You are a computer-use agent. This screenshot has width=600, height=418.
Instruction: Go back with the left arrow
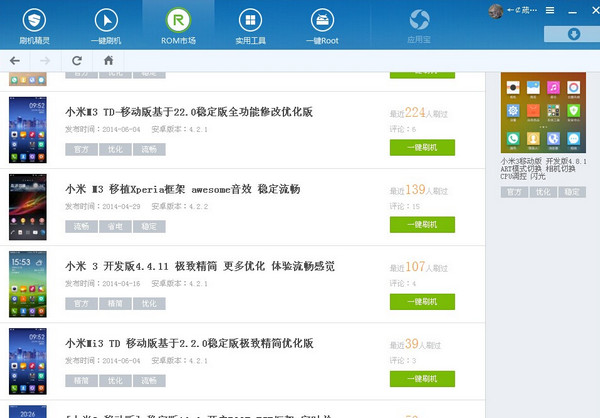pyautogui.click(x=15, y=60)
